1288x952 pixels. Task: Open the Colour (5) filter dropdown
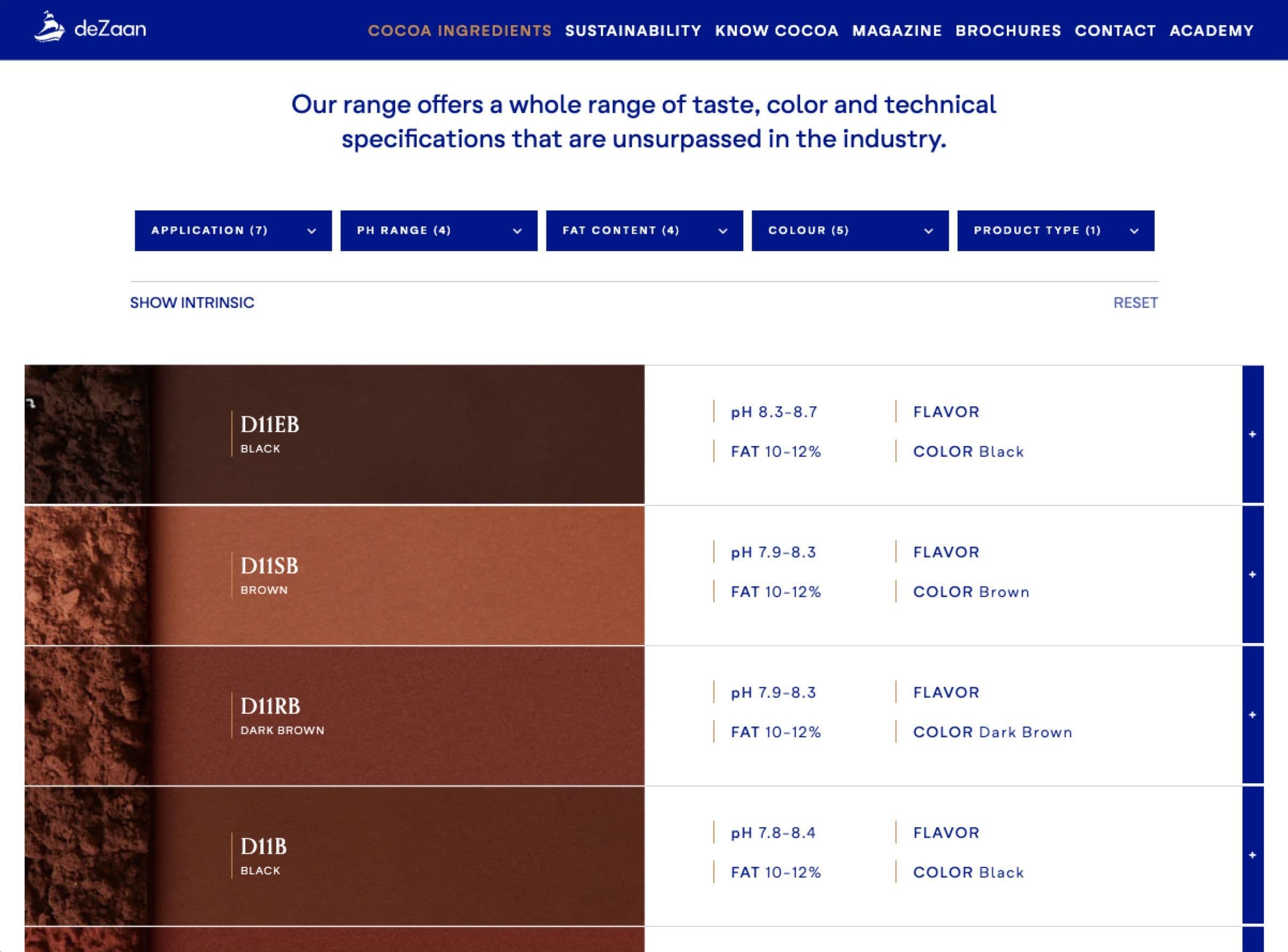pos(850,231)
